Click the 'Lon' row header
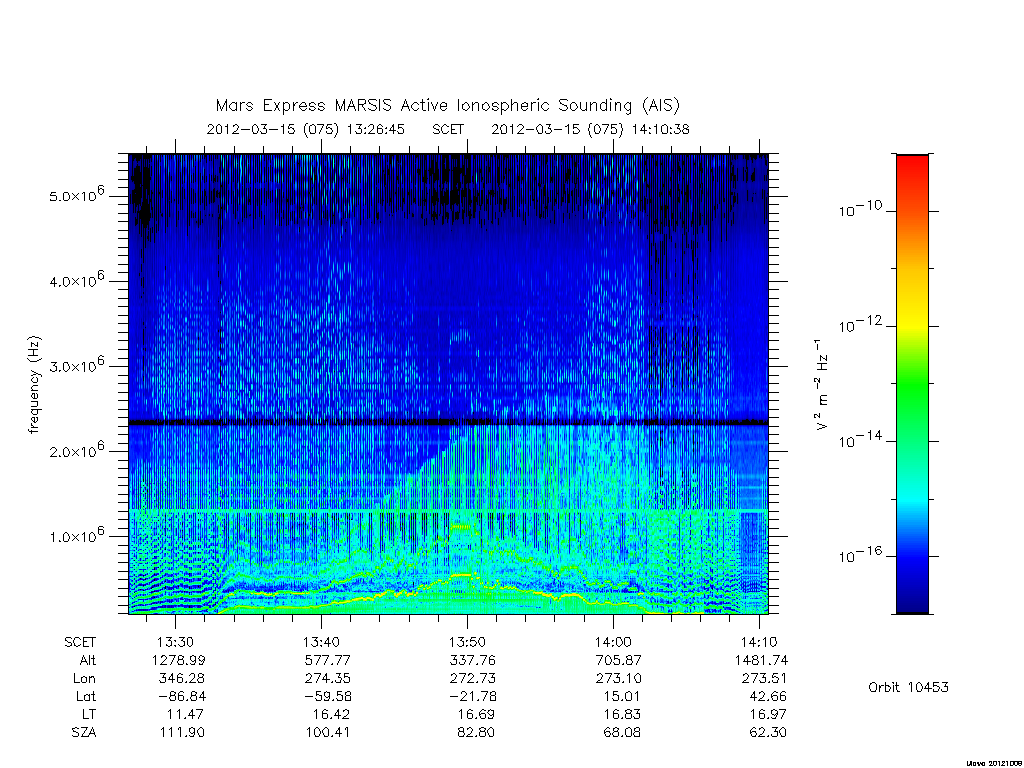1024x768 pixels. (84, 678)
